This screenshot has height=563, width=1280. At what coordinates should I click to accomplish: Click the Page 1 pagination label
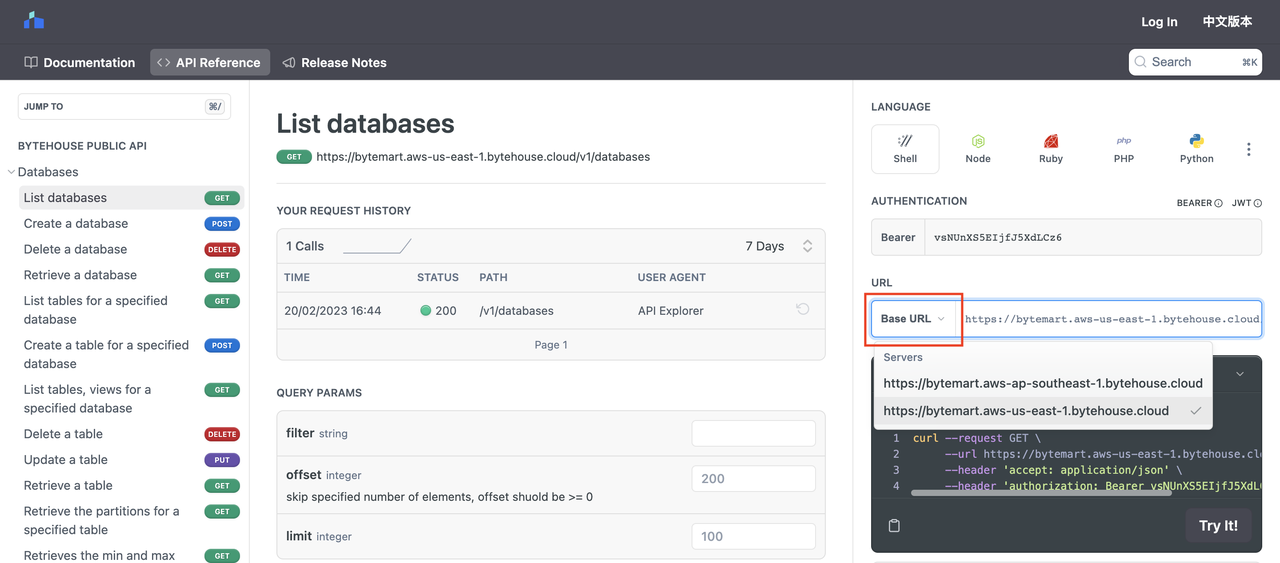point(551,345)
